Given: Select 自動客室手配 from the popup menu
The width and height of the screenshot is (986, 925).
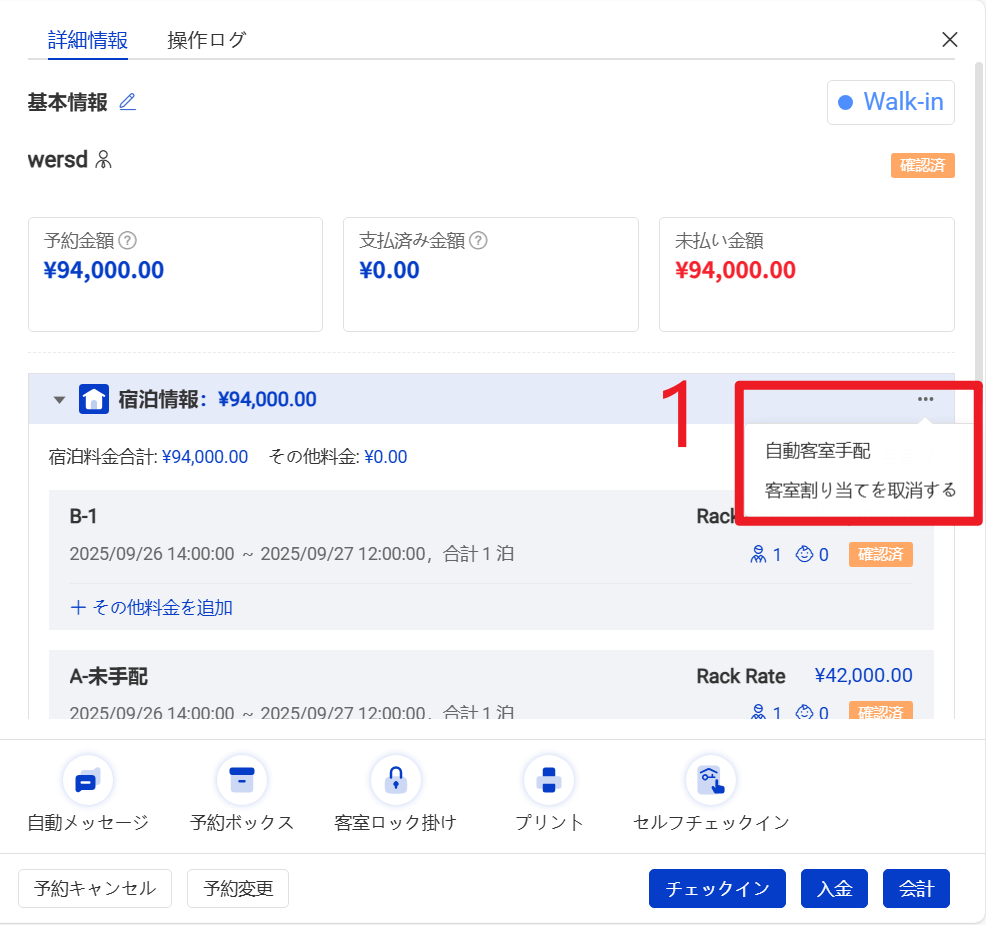Looking at the screenshot, I should point(817,451).
